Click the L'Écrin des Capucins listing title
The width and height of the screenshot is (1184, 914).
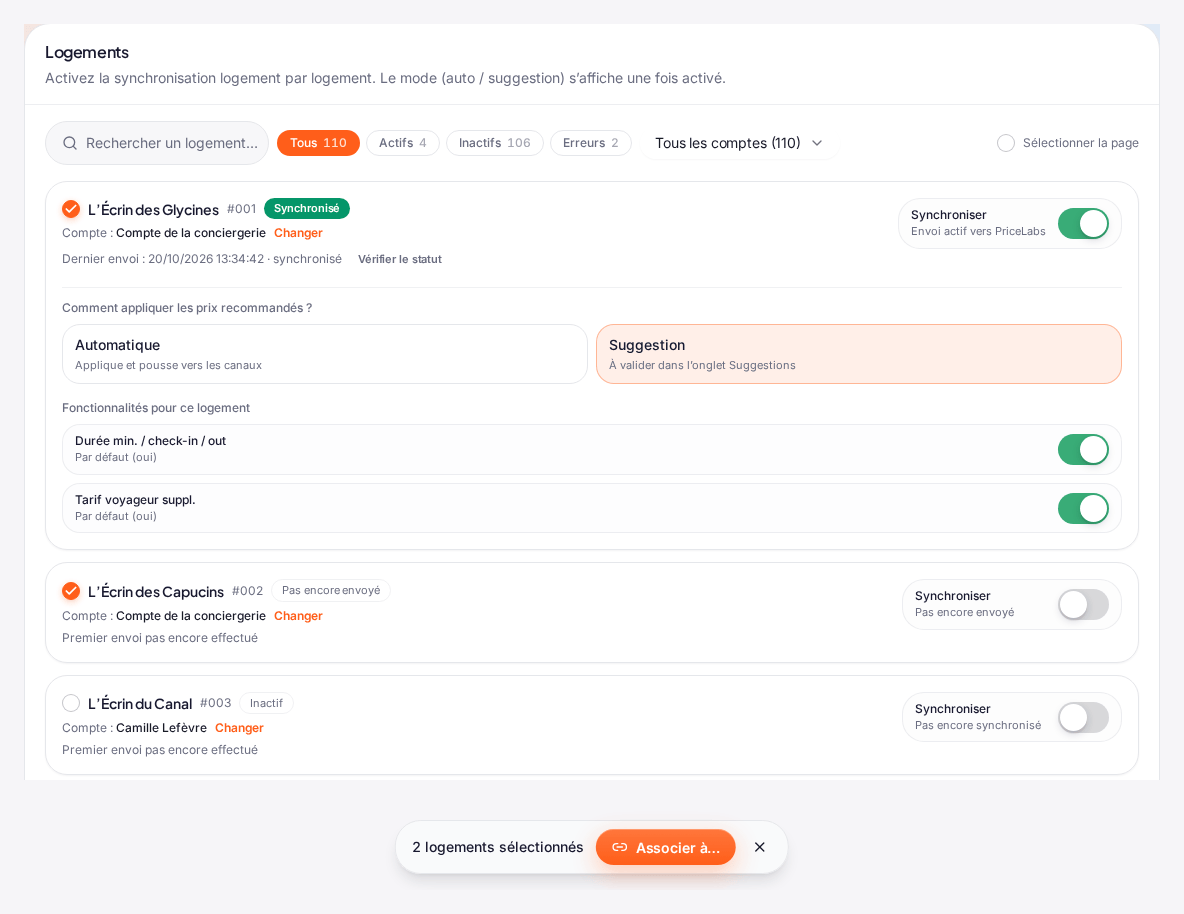point(156,591)
